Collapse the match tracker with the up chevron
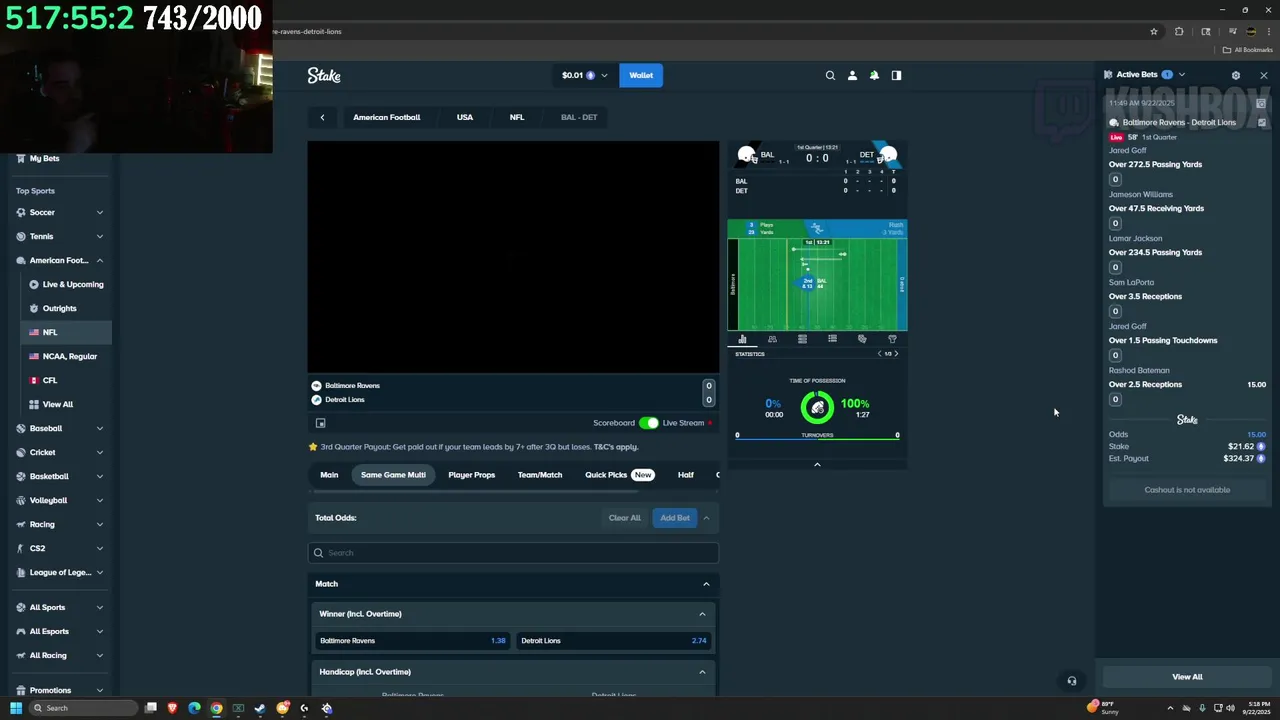Viewport: 1280px width, 720px height. 817,464
